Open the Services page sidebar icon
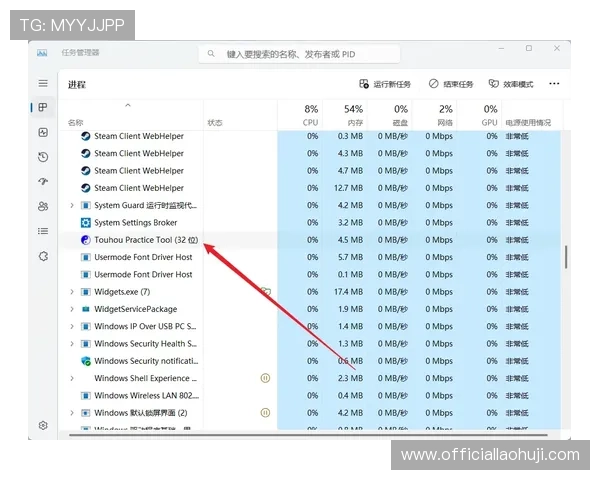This screenshot has height=480, width=600. (43, 256)
